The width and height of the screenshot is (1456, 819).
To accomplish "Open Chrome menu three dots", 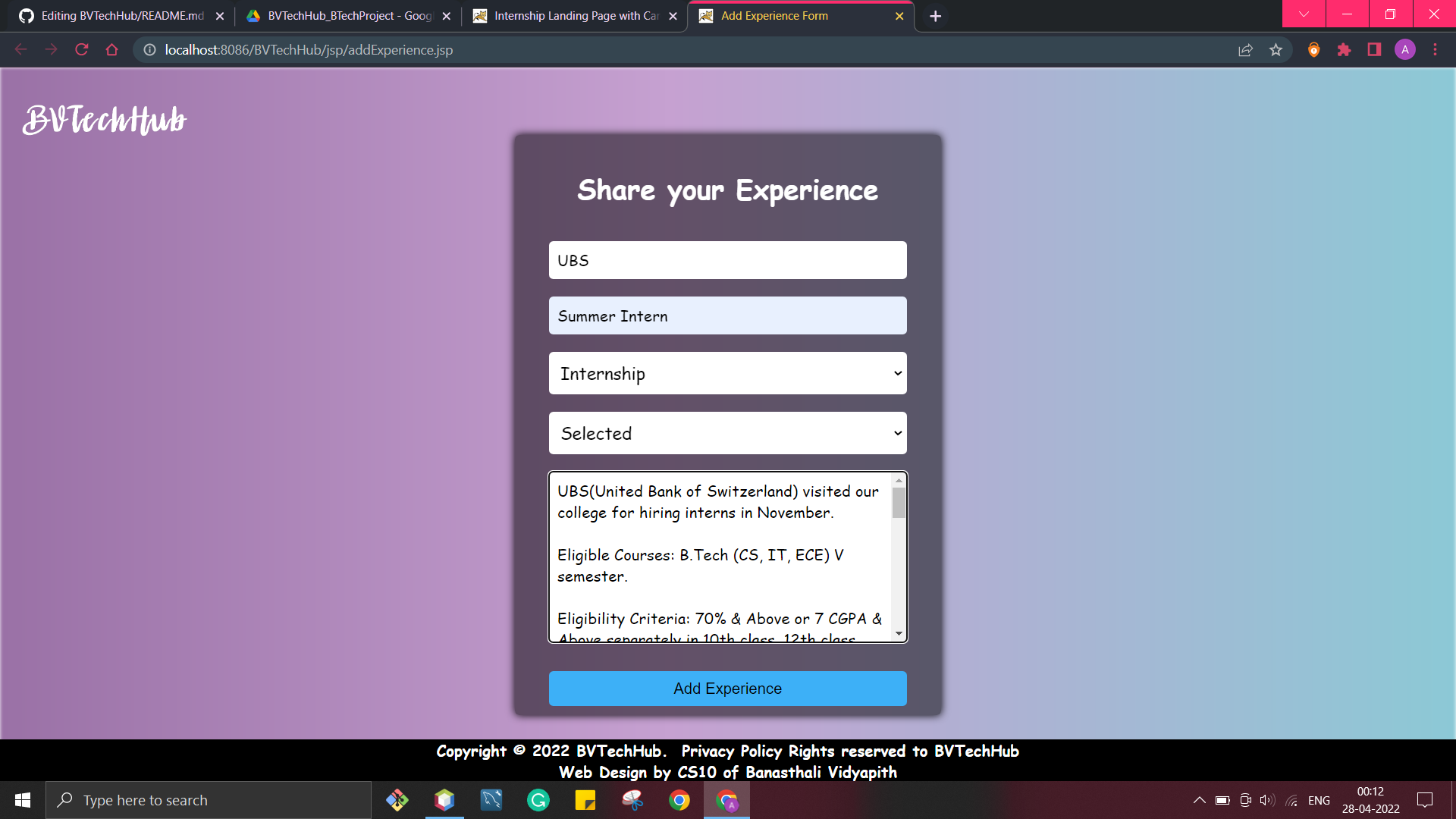I will (1435, 50).
